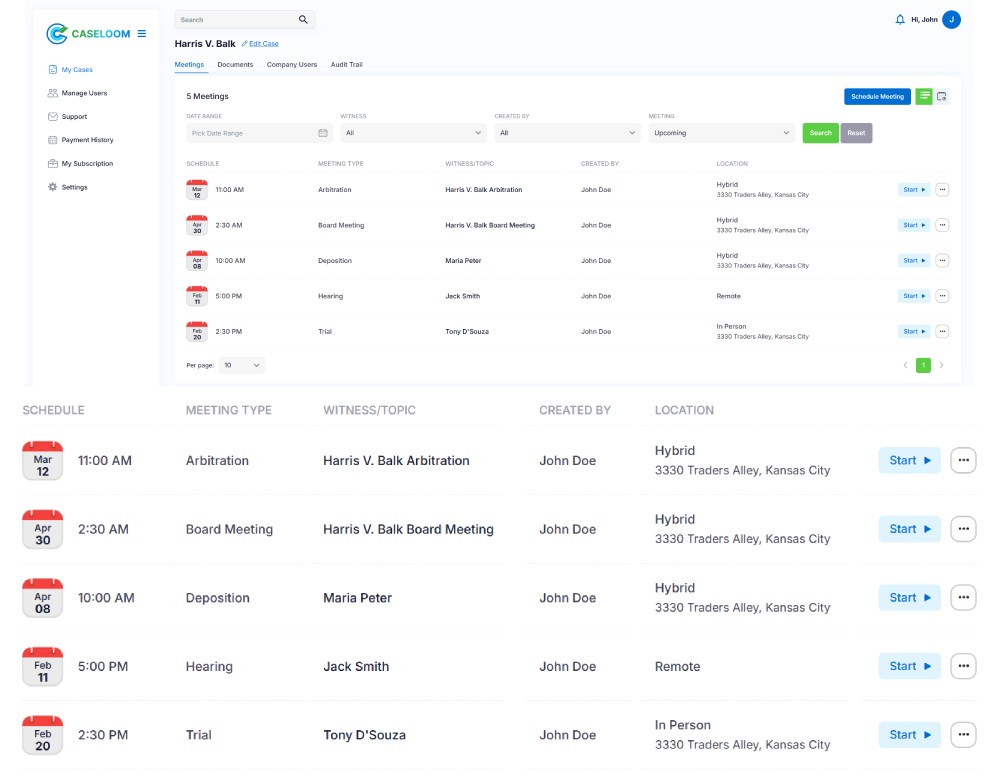Expand the Witness filter dropdown
The image size is (1000, 776).
point(413,133)
